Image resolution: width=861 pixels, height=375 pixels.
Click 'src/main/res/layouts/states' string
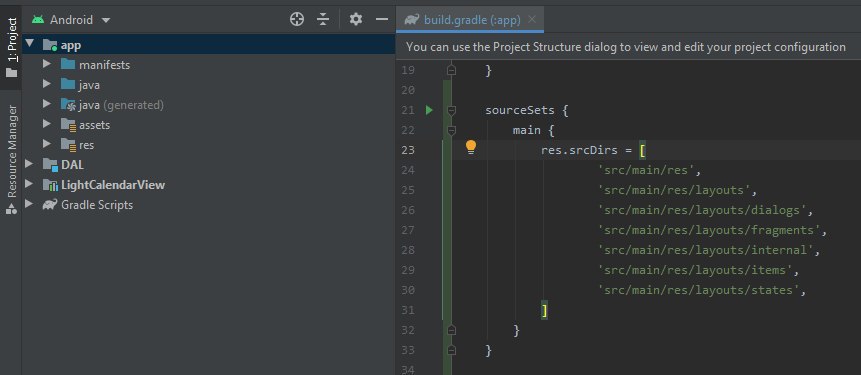tap(698, 290)
